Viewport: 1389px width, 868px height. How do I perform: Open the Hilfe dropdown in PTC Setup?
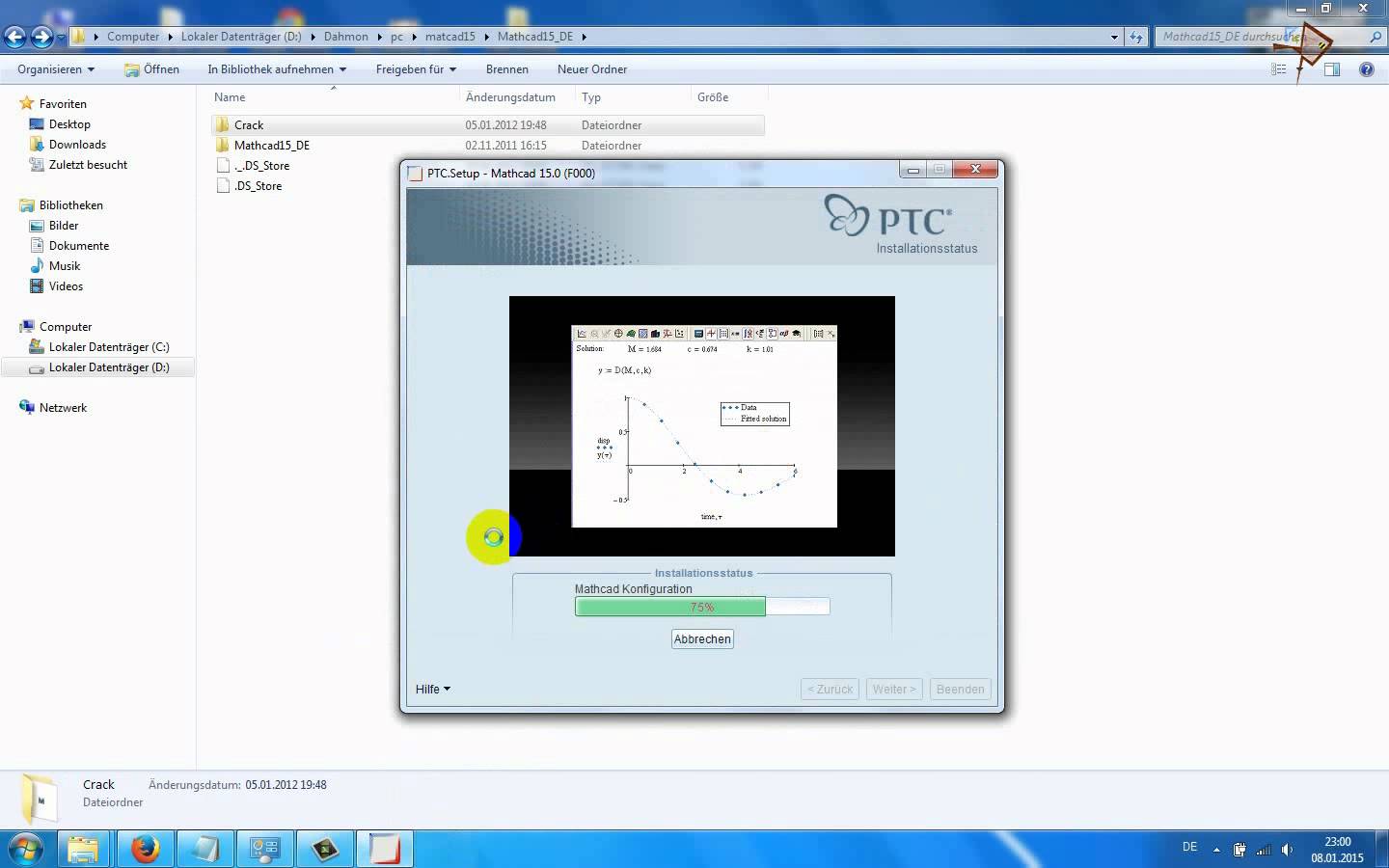click(x=432, y=689)
